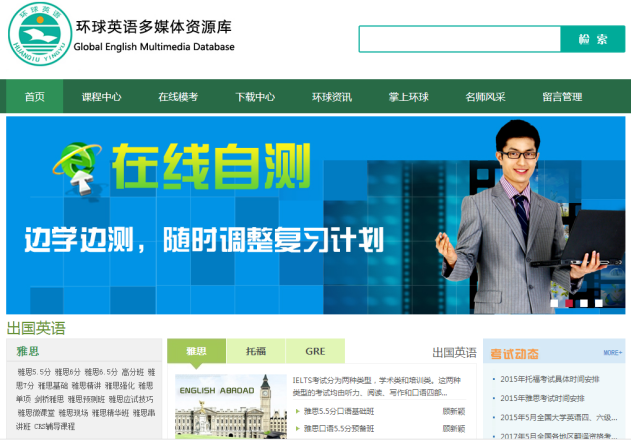
Task: Select the first carousel dot on banner
Action: (554, 303)
